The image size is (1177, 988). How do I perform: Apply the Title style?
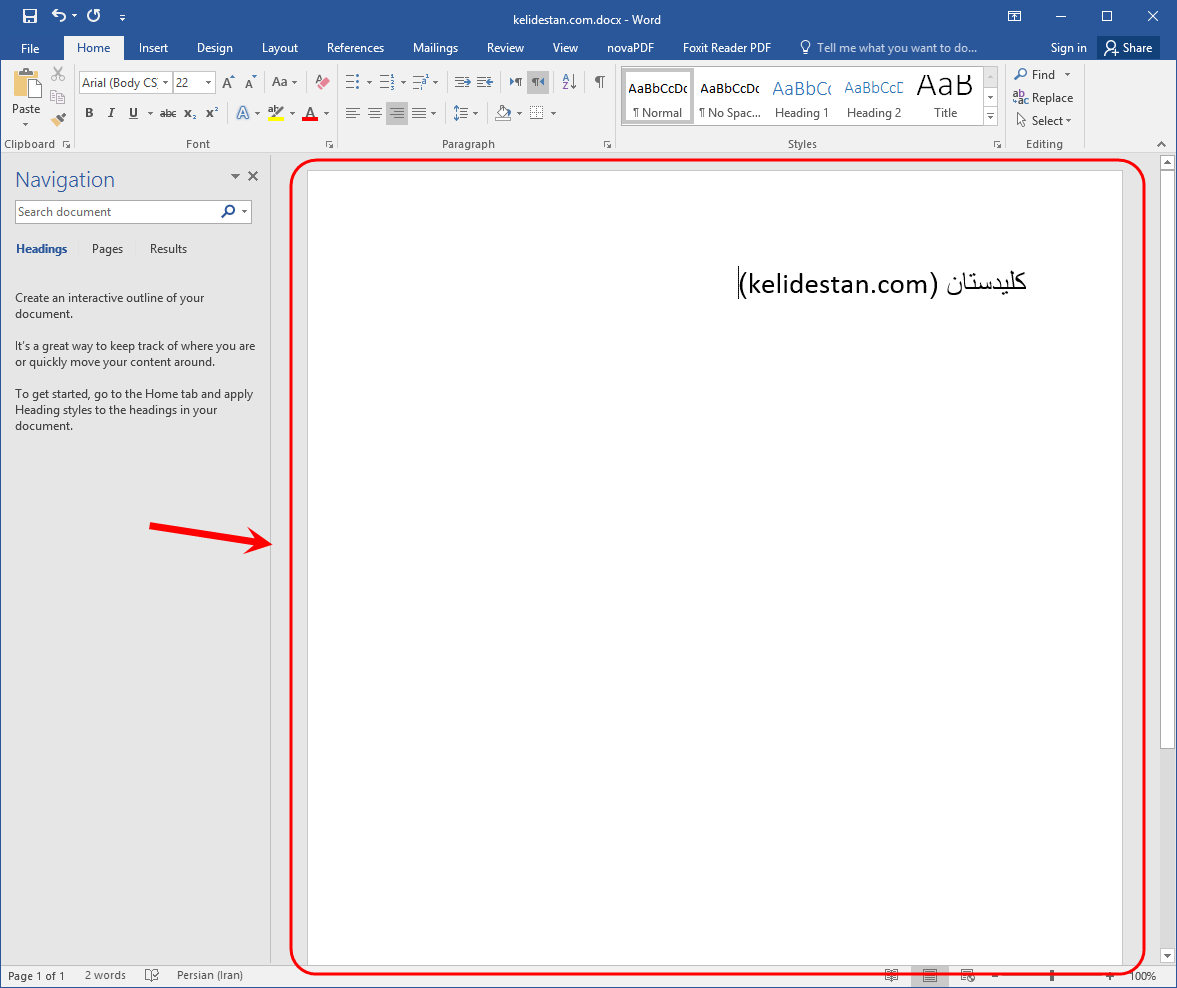click(x=945, y=97)
